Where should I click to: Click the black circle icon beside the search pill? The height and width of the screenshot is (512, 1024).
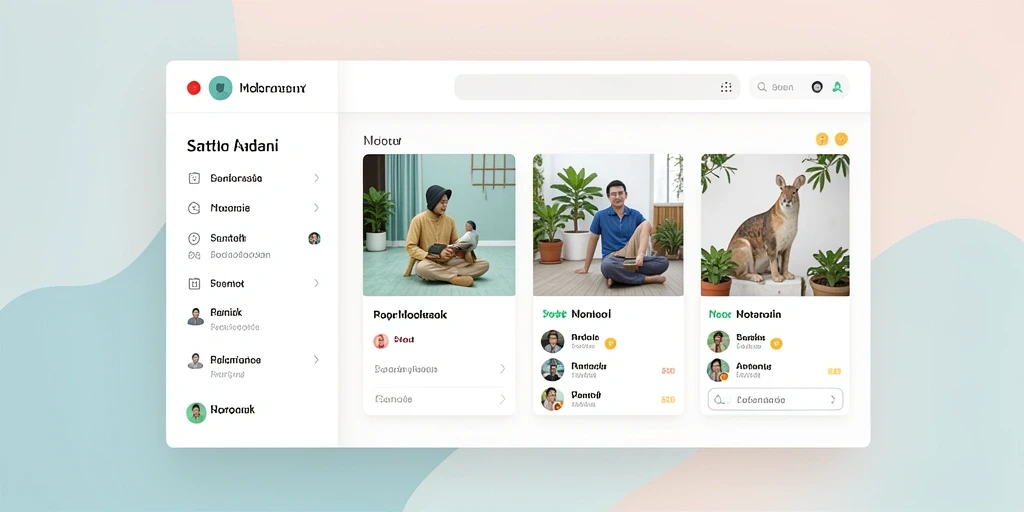point(817,87)
